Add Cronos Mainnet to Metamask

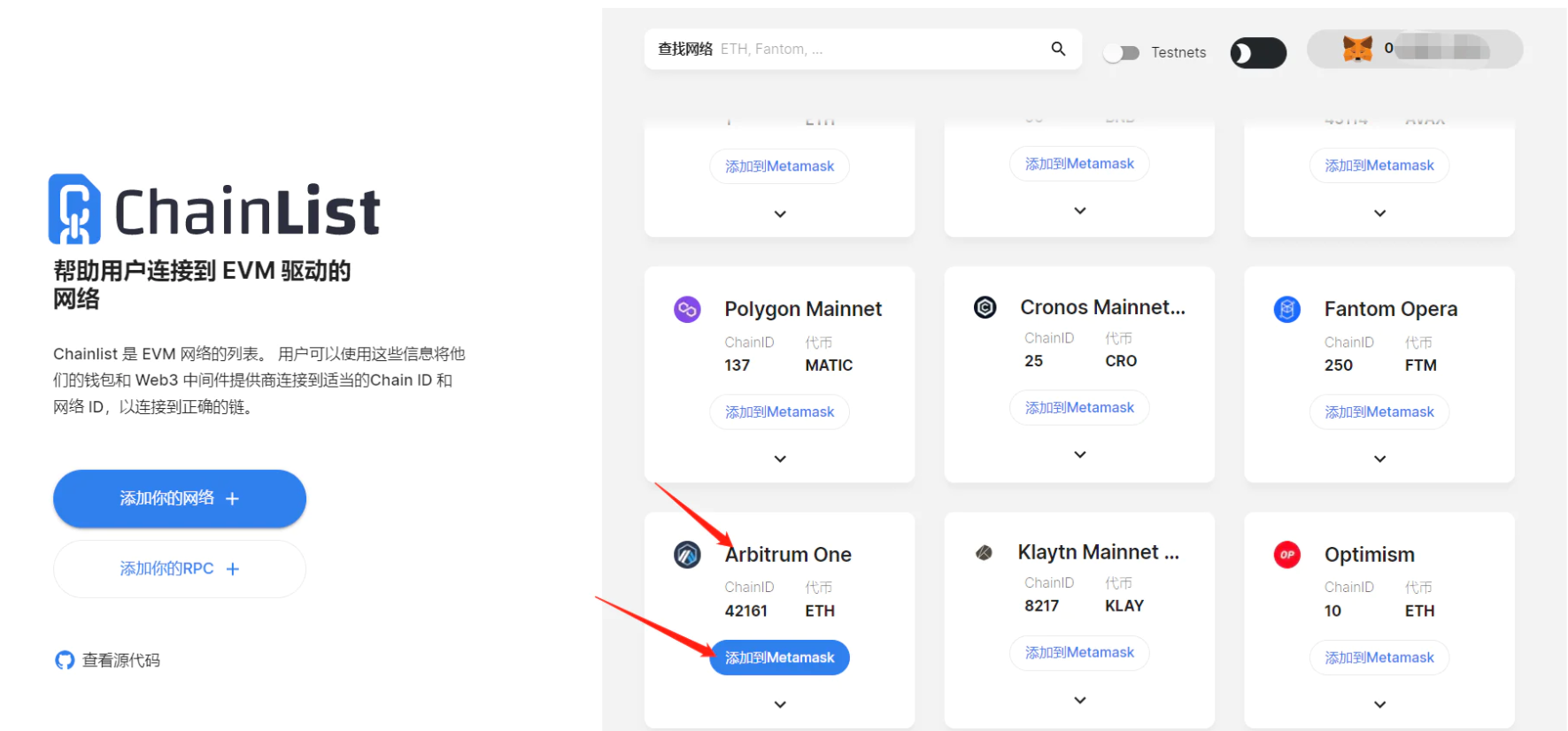pyautogui.click(x=1080, y=408)
